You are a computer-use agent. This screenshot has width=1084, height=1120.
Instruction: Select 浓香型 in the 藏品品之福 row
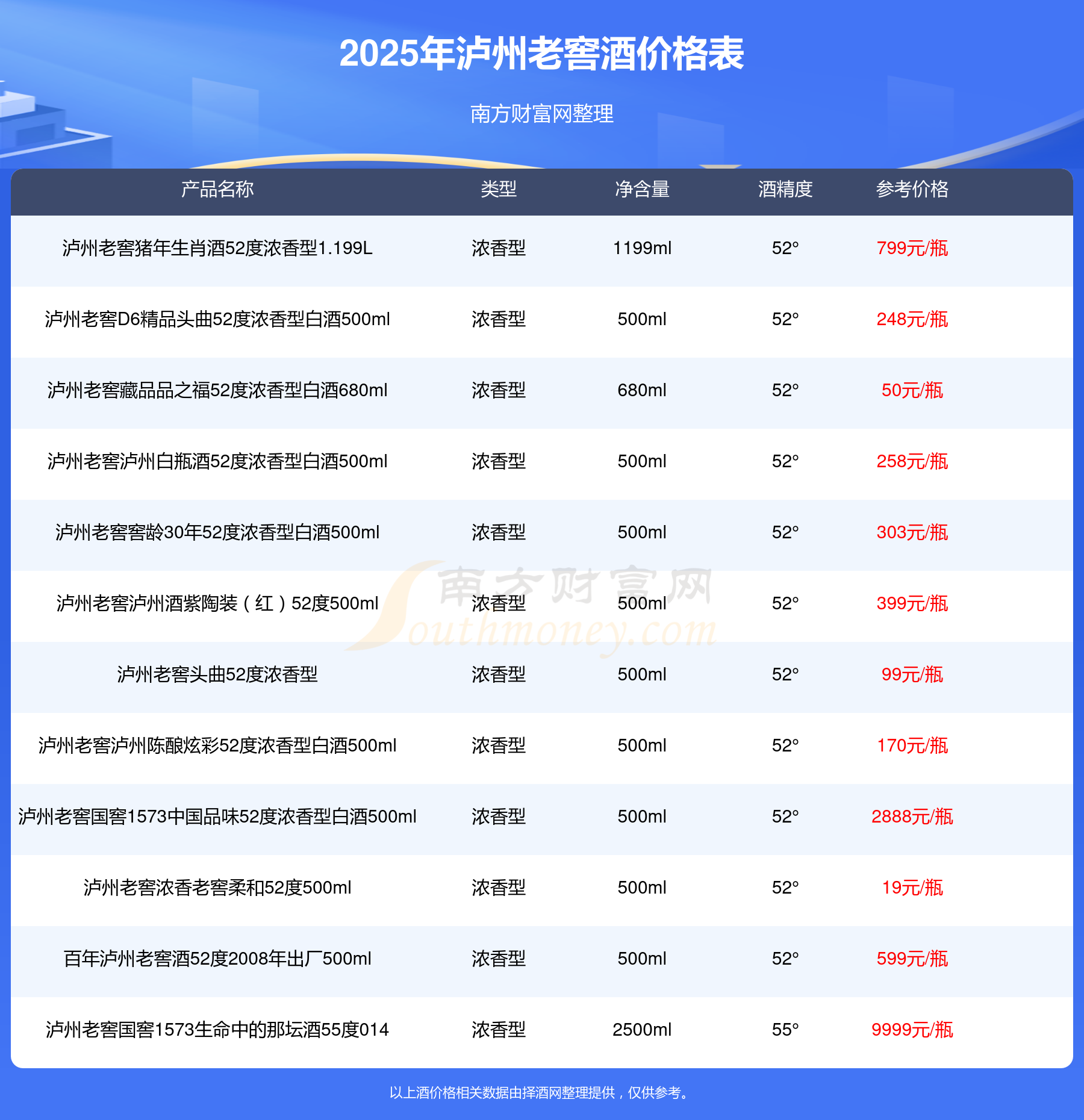pos(499,390)
